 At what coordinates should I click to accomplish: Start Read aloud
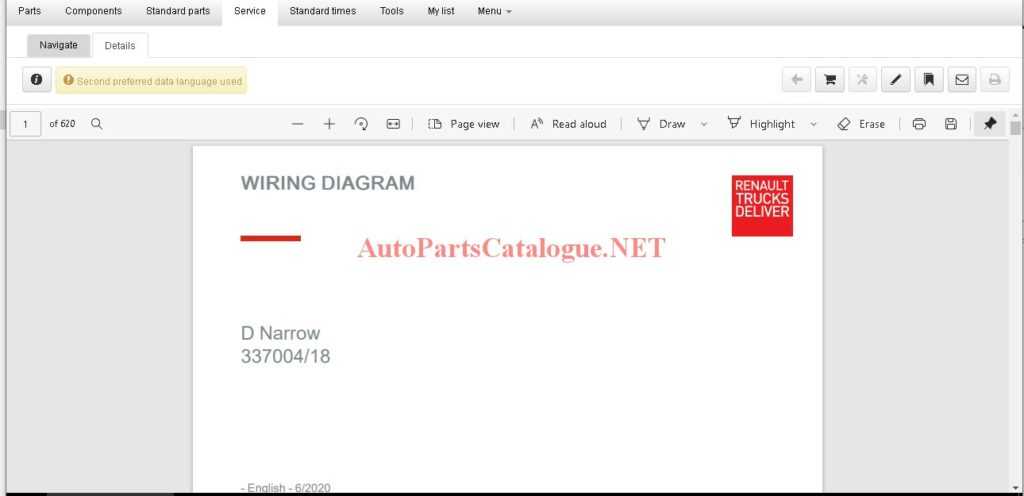click(x=568, y=124)
